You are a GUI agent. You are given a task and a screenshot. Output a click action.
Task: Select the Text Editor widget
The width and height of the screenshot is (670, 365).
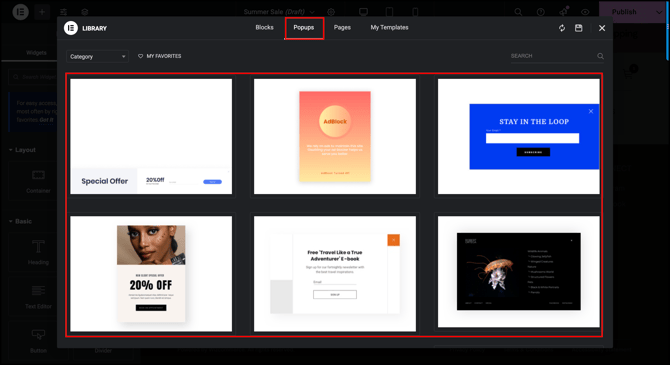pyautogui.click(x=38, y=297)
